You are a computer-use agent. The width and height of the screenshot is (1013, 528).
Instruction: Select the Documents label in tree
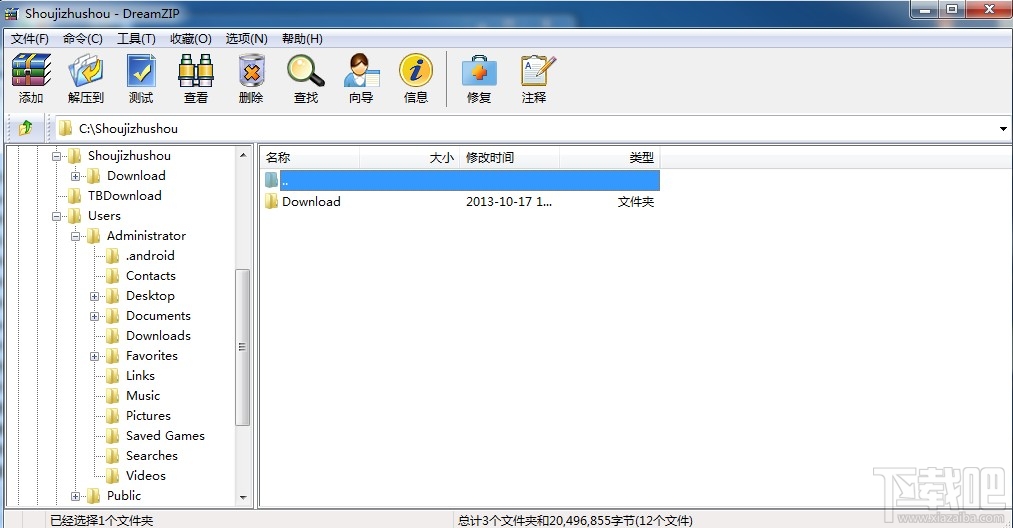[158, 316]
